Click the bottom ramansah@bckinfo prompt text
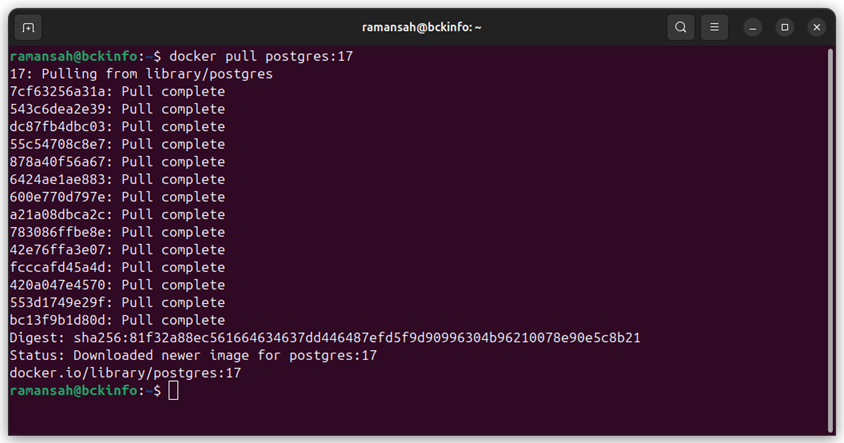This screenshot has width=844, height=443. [73, 391]
